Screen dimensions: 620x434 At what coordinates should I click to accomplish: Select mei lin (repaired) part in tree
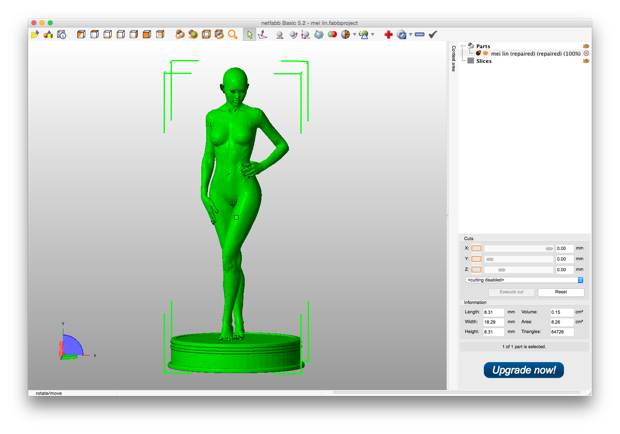536,53
